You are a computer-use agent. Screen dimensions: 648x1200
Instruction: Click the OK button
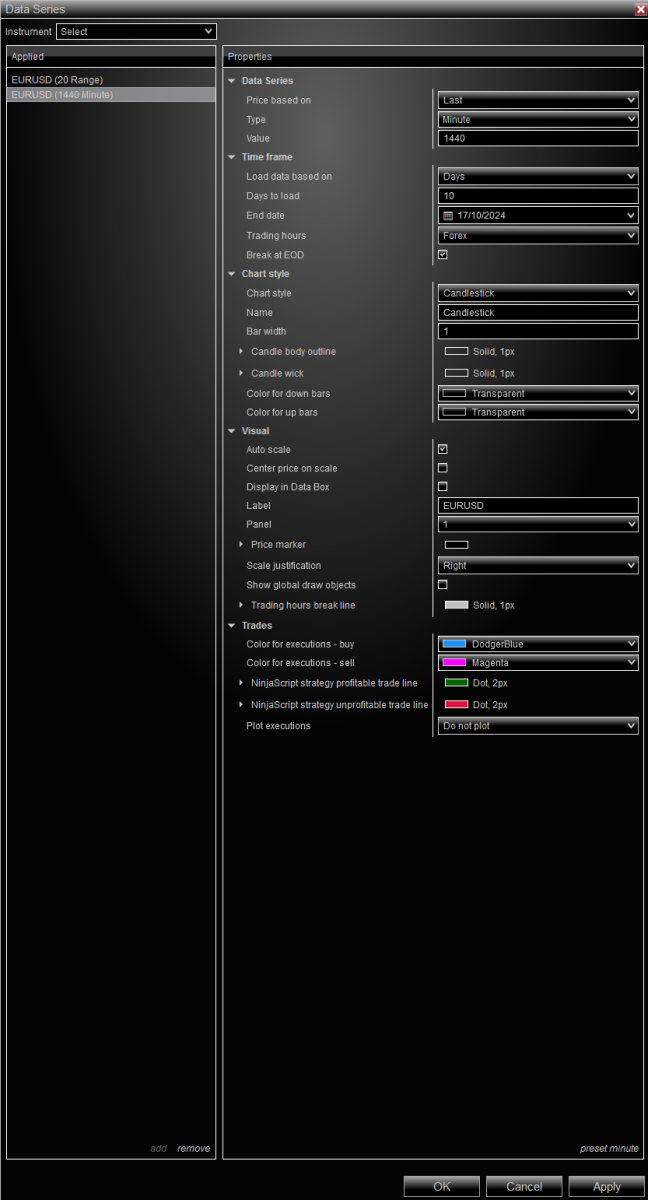pos(442,1186)
